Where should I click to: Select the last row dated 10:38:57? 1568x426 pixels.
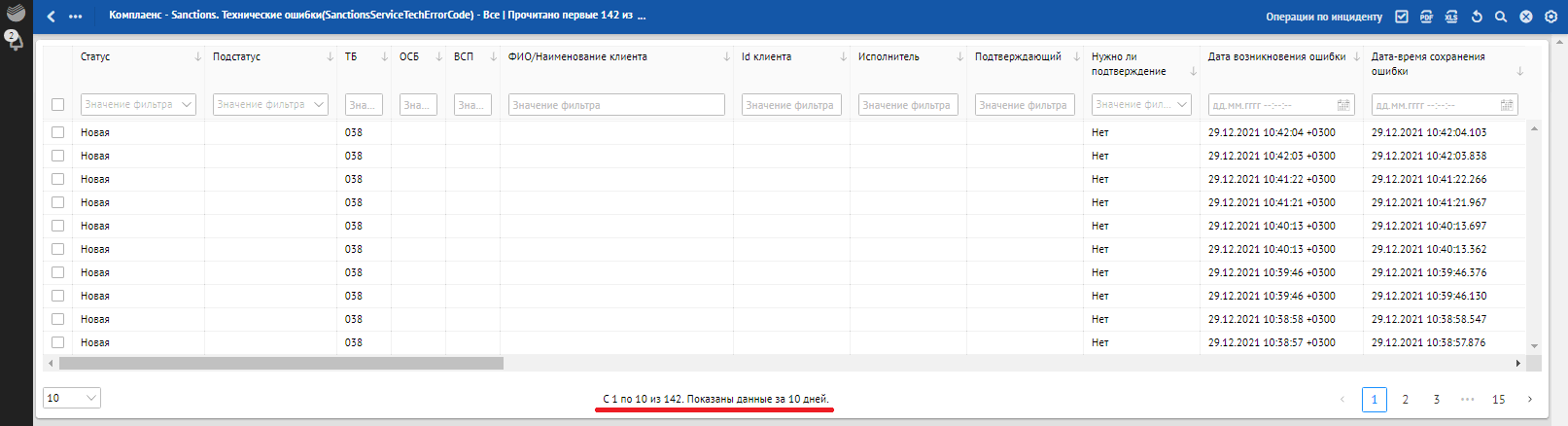[x=57, y=342]
